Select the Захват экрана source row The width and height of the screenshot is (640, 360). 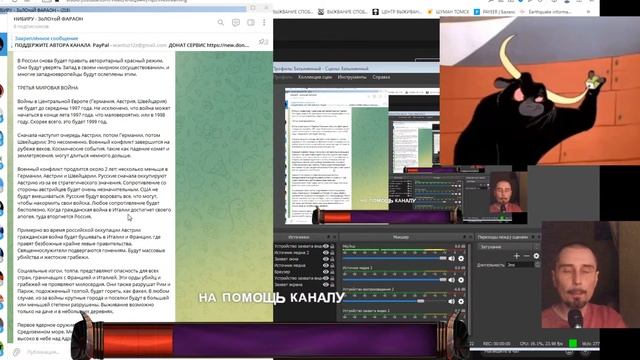(305, 284)
